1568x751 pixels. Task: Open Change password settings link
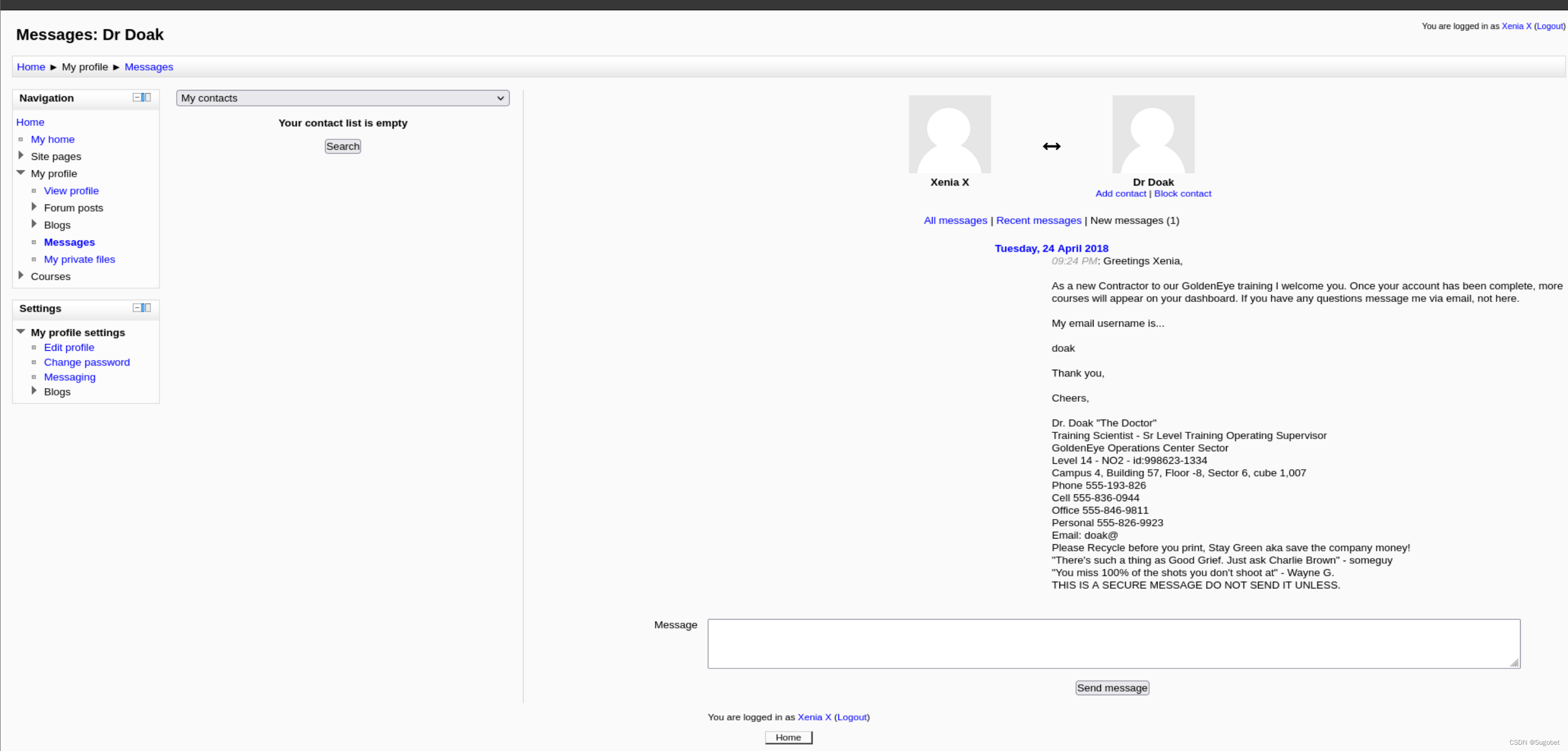pos(86,362)
